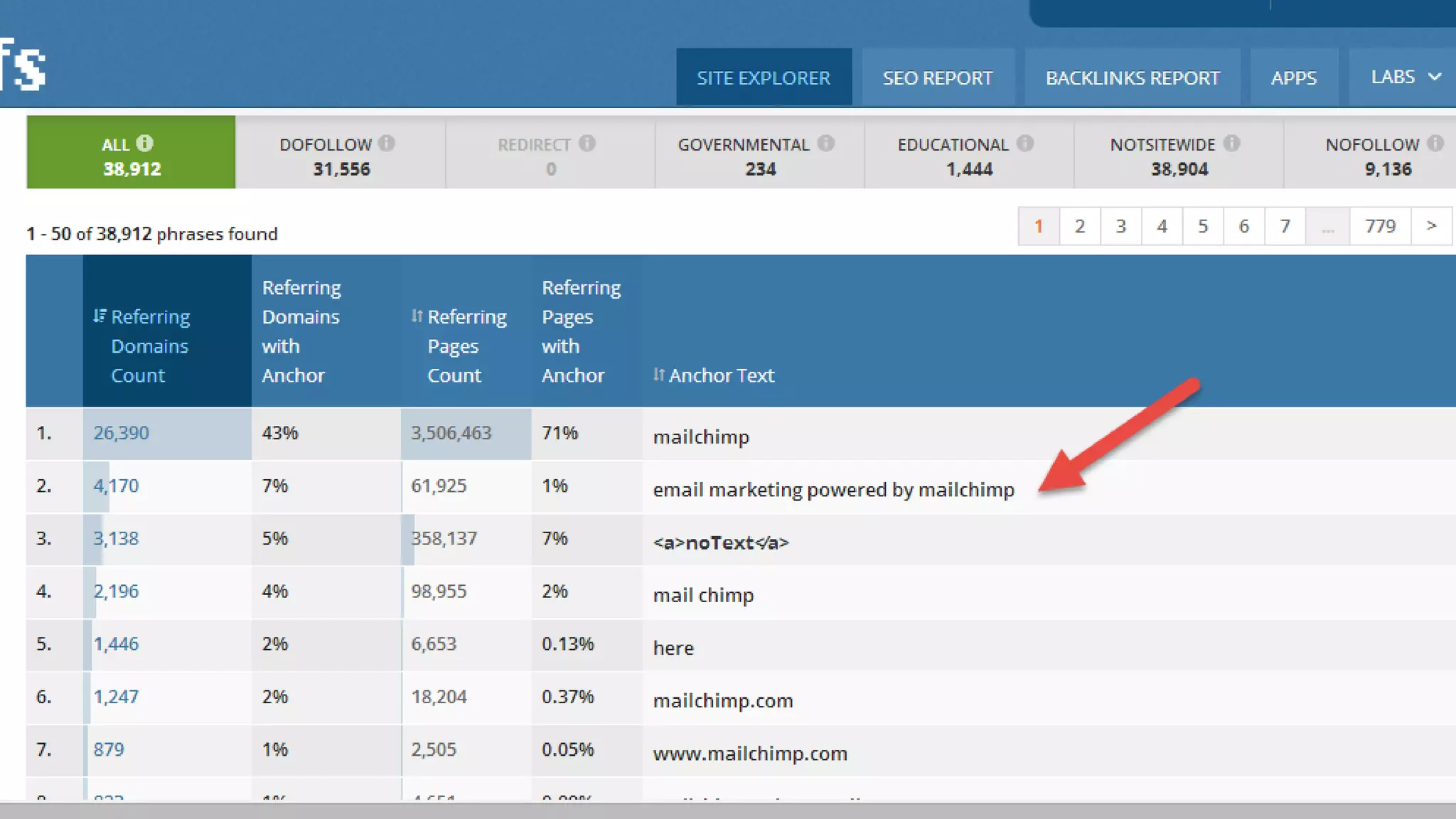Click info icon beside NOFOLLOW label
The height and width of the screenshot is (819, 1456).
tap(1435, 144)
